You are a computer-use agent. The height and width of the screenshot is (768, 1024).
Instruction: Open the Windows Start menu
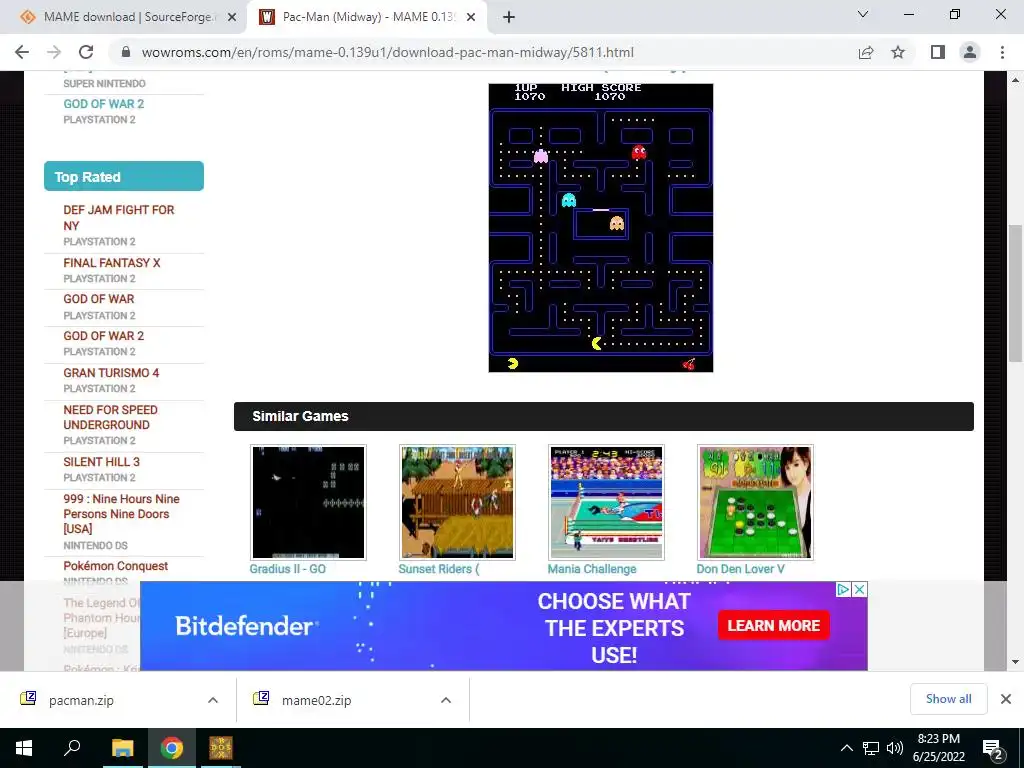coord(24,748)
